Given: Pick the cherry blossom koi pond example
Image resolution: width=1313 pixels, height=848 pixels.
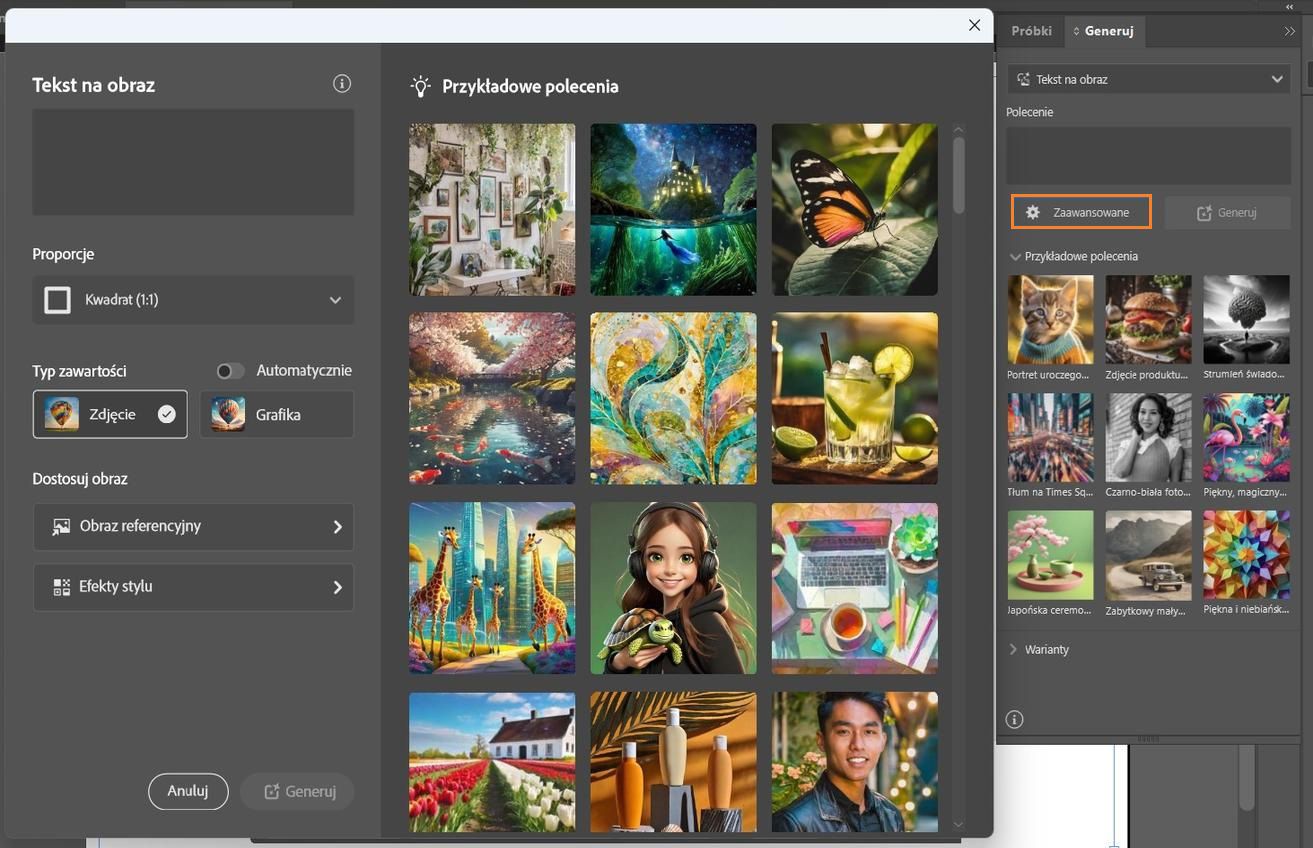Looking at the screenshot, I should point(492,398).
